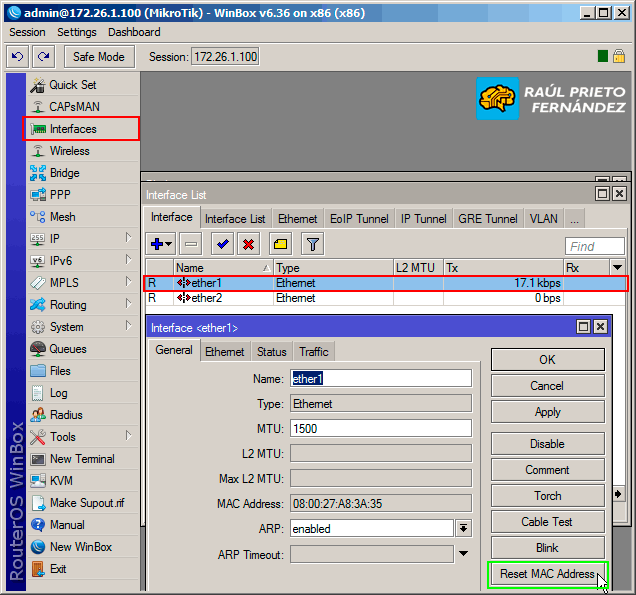The image size is (636, 595).
Task: Expand the ARP Timeout field arrow
Action: pos(463,554)
